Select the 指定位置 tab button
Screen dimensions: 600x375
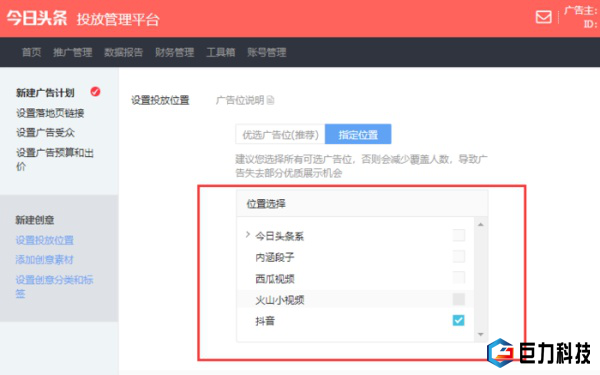click(358, 134)
